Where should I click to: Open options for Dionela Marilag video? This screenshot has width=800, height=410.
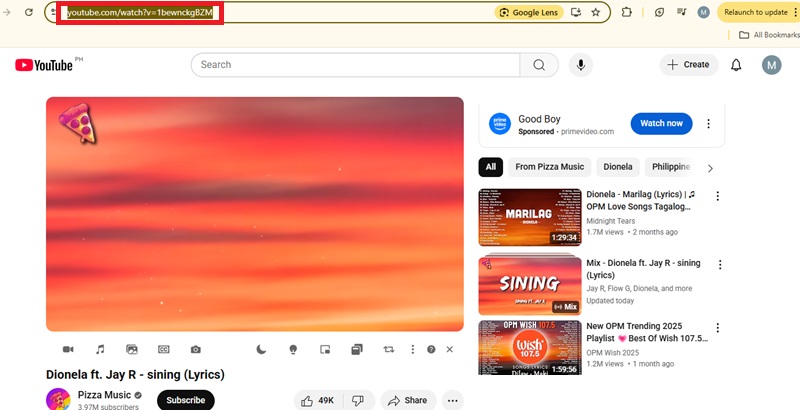pos(718,196)
